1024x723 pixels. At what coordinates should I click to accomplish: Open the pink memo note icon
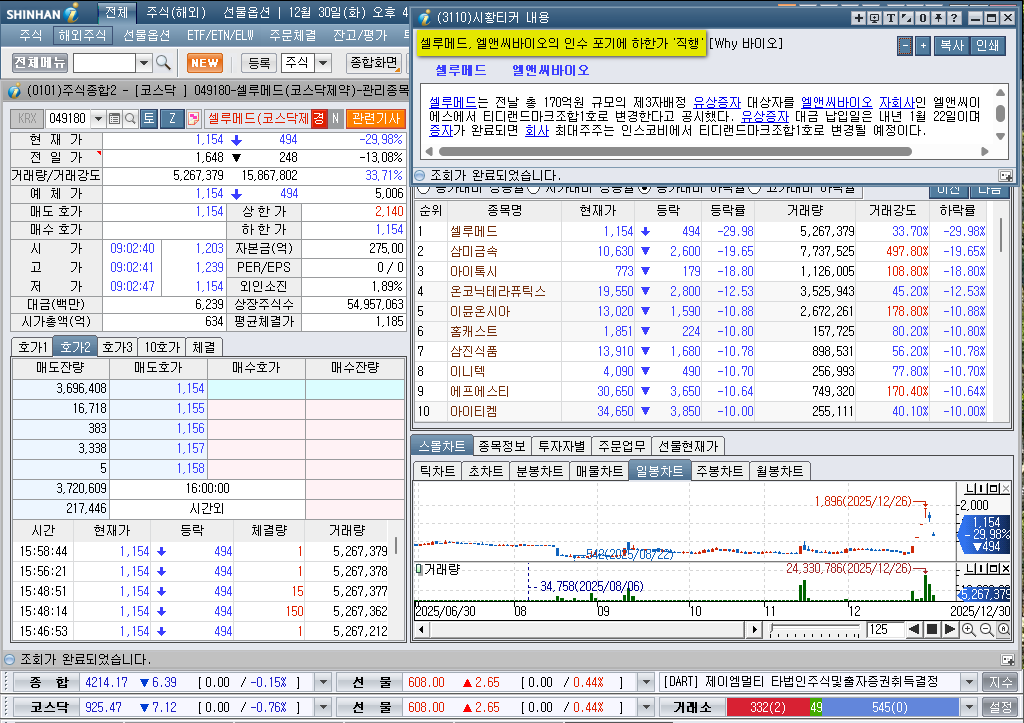point(194,119)
